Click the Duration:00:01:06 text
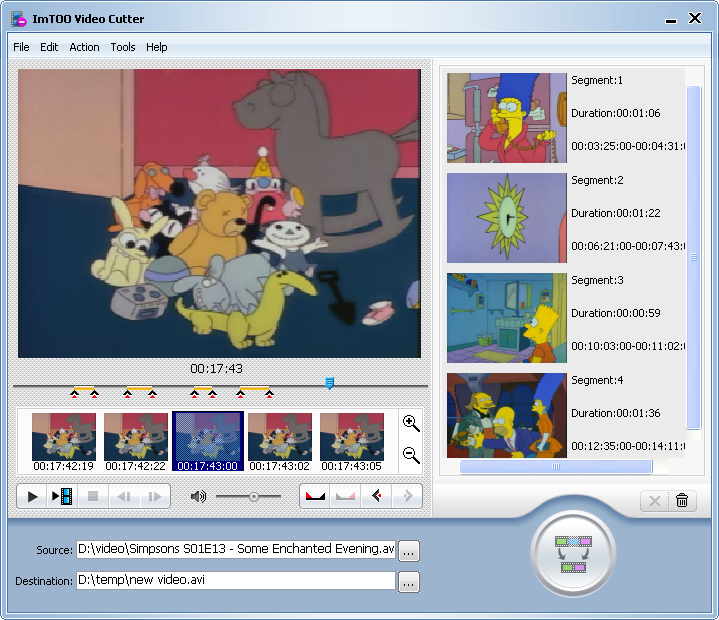 tap(615, 113)
